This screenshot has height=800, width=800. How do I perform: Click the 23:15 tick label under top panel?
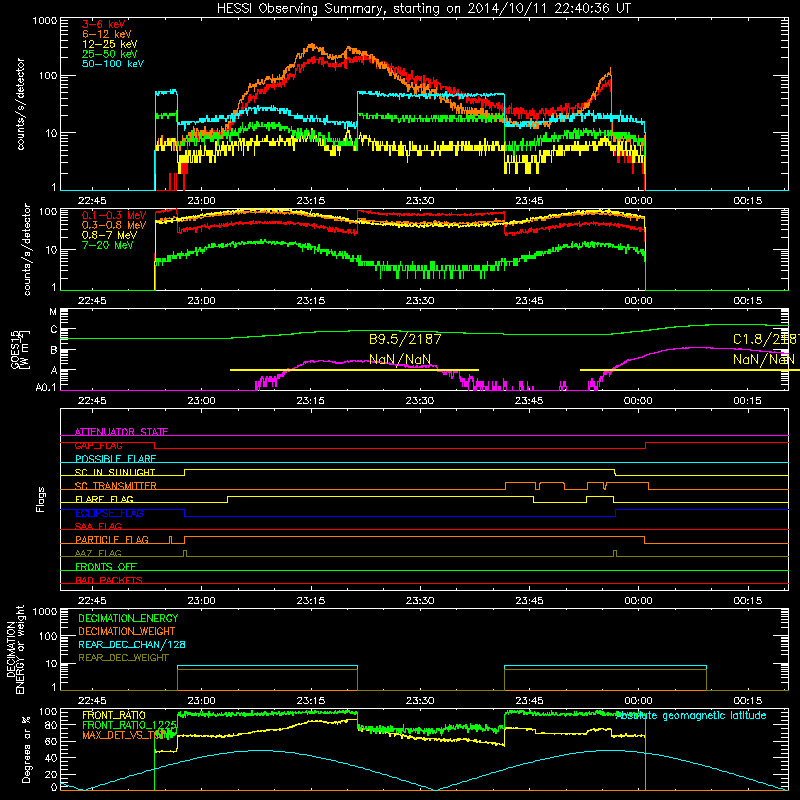310,201
